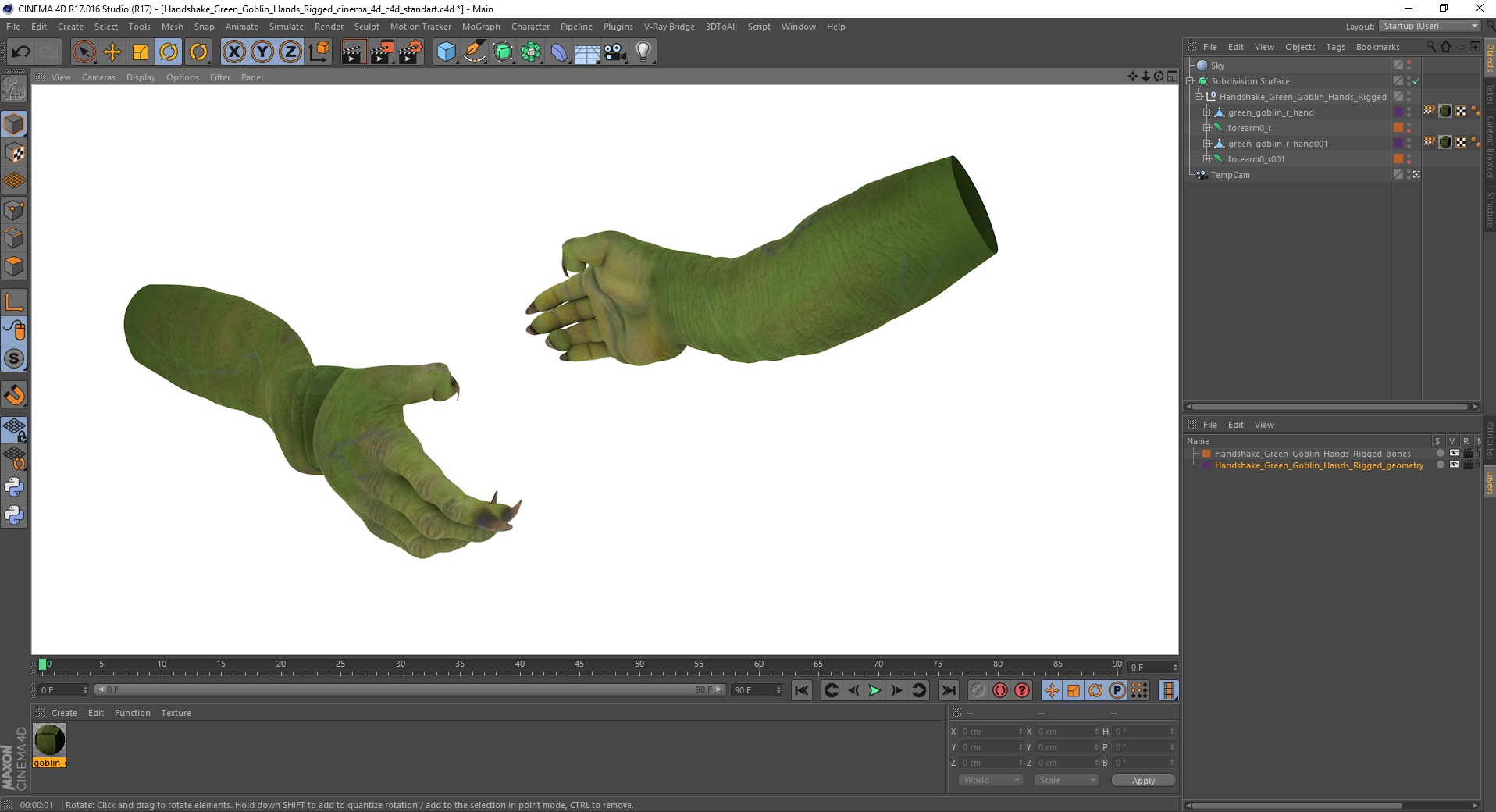
Task: Open the World coordinate dropdown
Action: [991, 780]
